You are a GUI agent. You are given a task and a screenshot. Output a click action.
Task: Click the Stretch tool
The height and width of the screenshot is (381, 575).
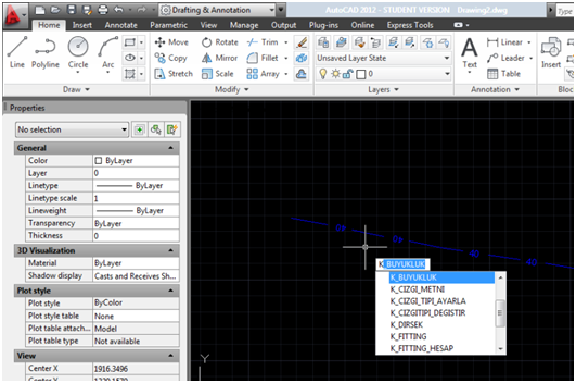(x=173, y=74)
